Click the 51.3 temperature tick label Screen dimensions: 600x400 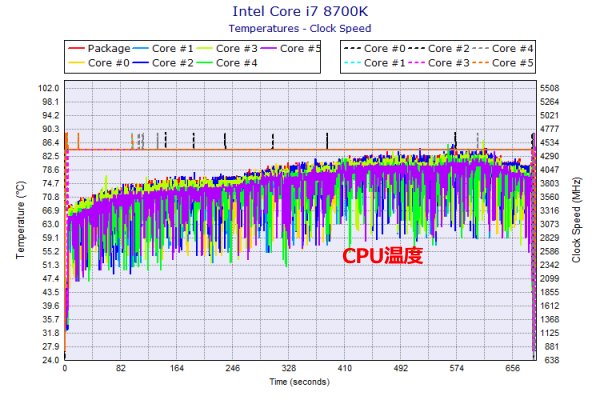click(x=51, y=265)
